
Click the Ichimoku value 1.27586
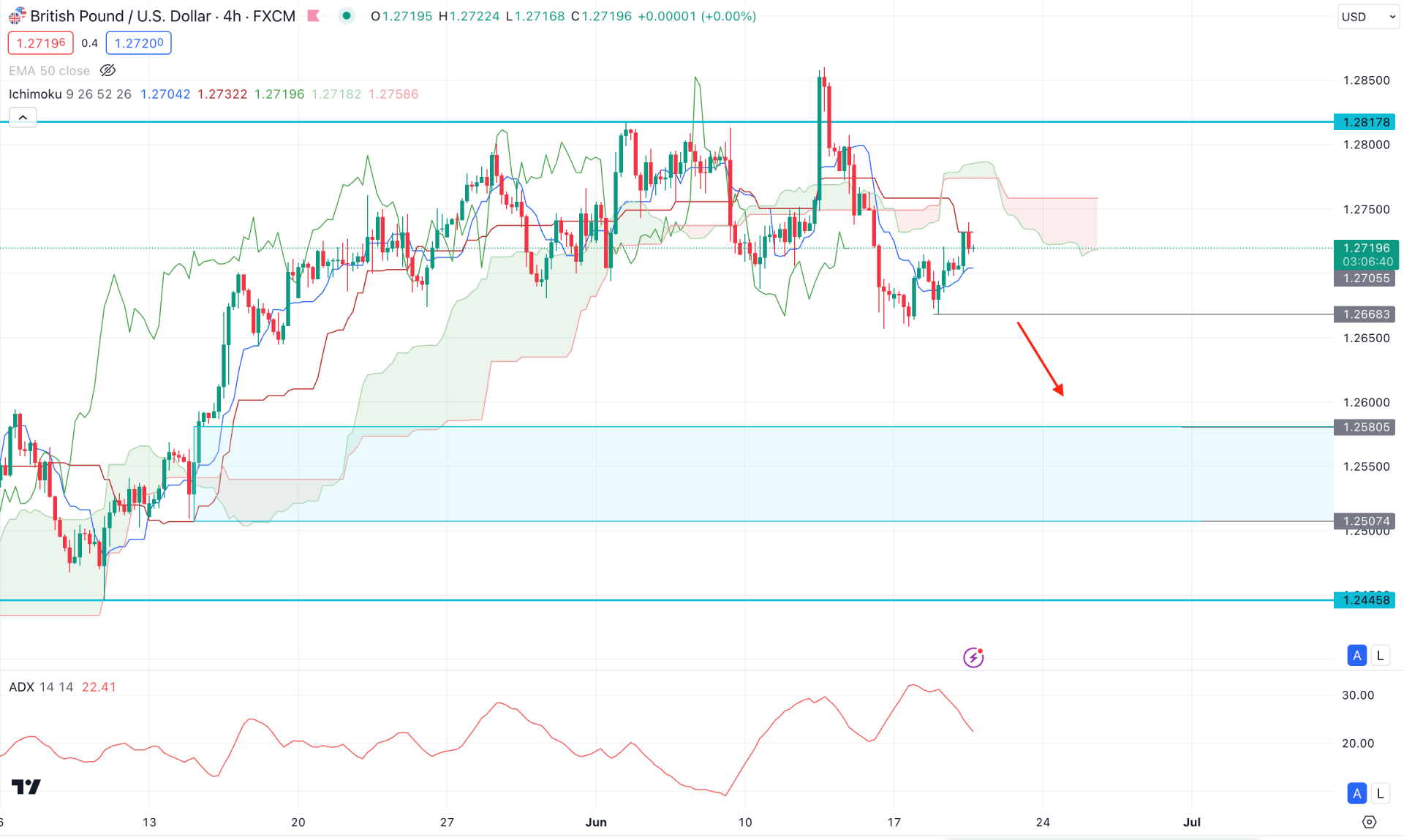click(393, 94)
